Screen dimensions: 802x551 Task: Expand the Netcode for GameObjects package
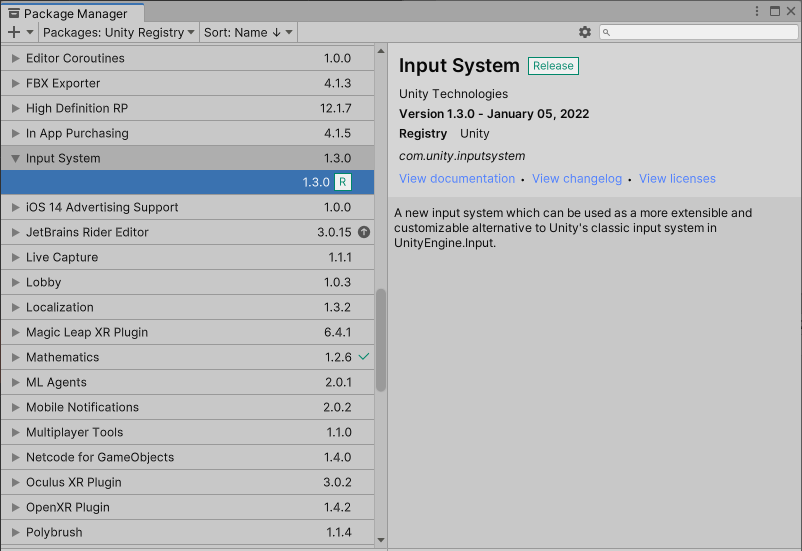[x=15, y=457]
